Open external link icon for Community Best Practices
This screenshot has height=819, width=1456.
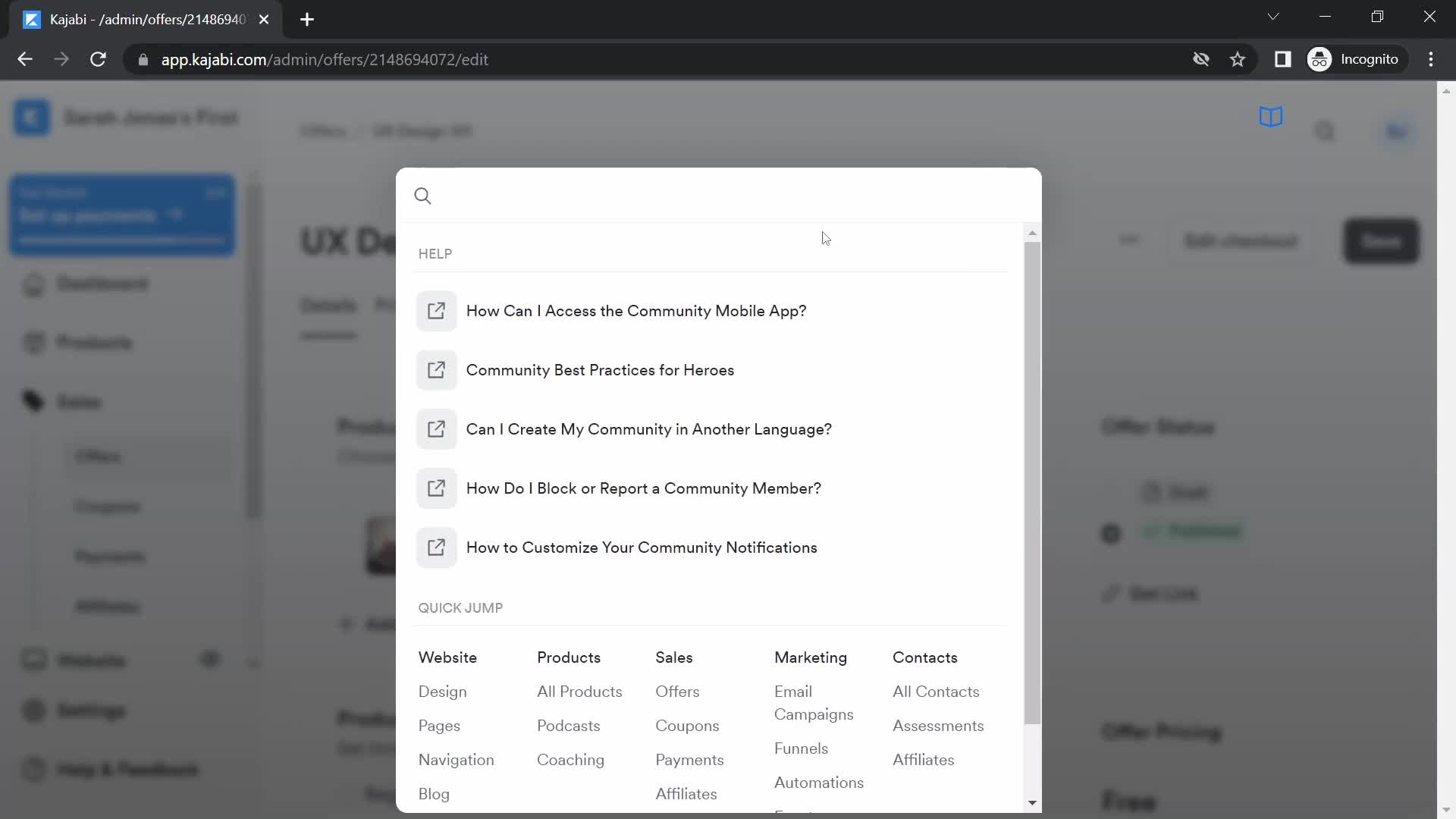point(436,370)
